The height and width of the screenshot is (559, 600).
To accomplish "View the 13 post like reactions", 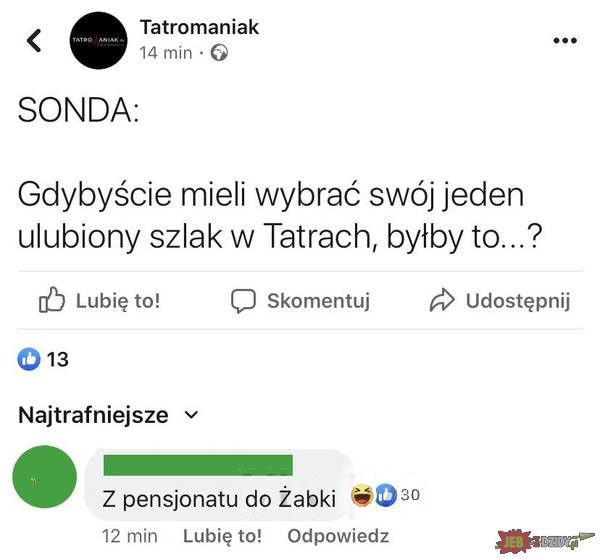I will (43, 359).
